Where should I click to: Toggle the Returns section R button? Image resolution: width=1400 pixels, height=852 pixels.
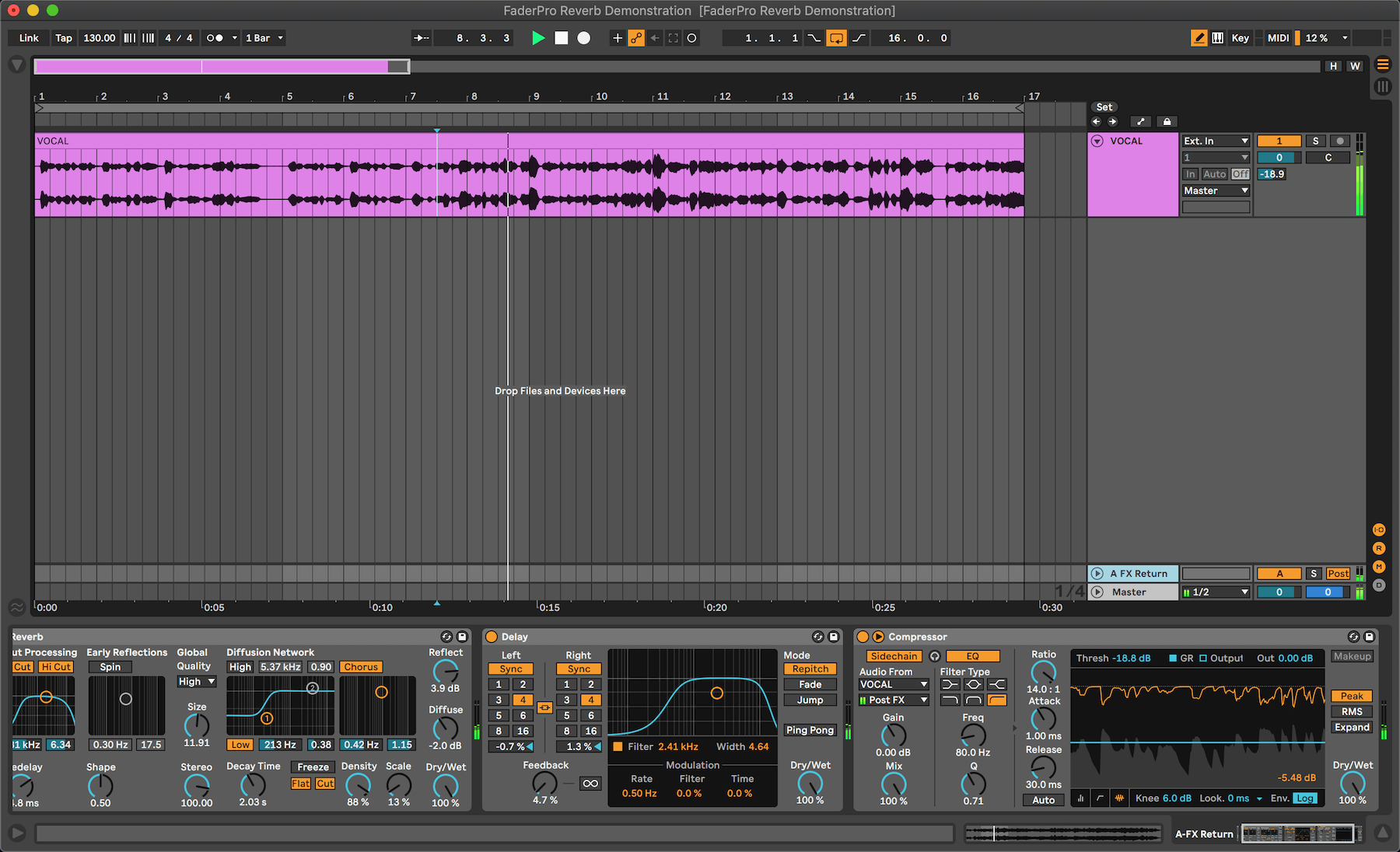(x=1379, y=549)
